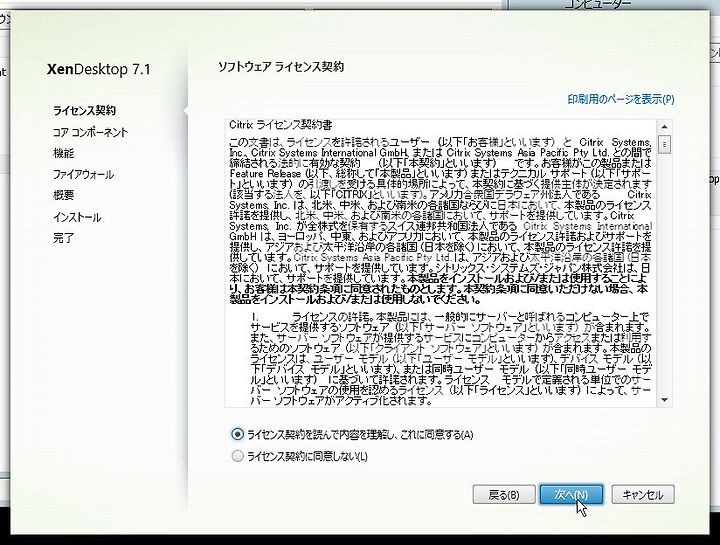Select 完了 step in sidebar
The height and width of the screenshot is (545, 720).
coord(63,238)
